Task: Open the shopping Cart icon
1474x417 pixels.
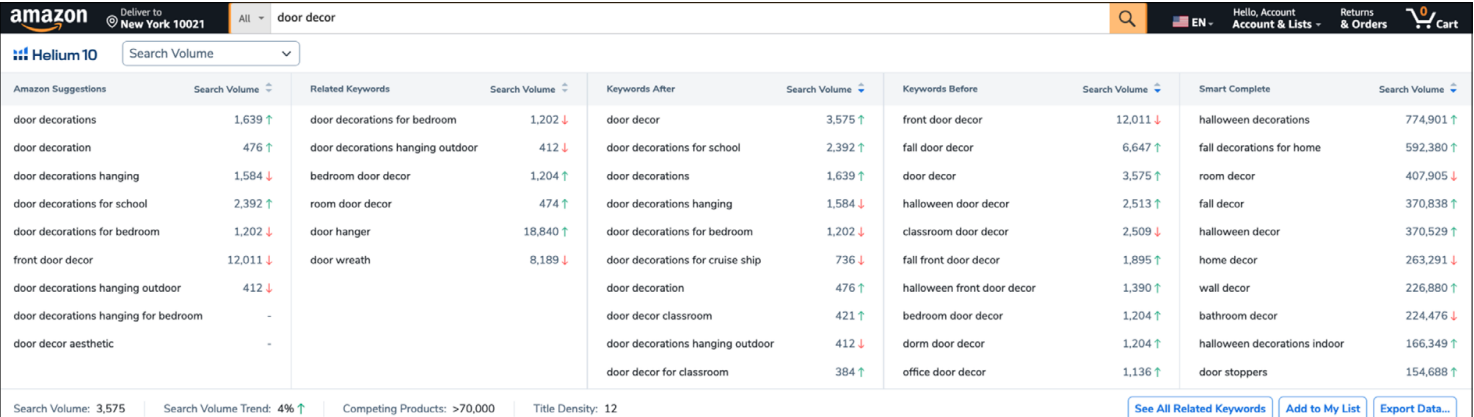Action: tap(1432, 18)
